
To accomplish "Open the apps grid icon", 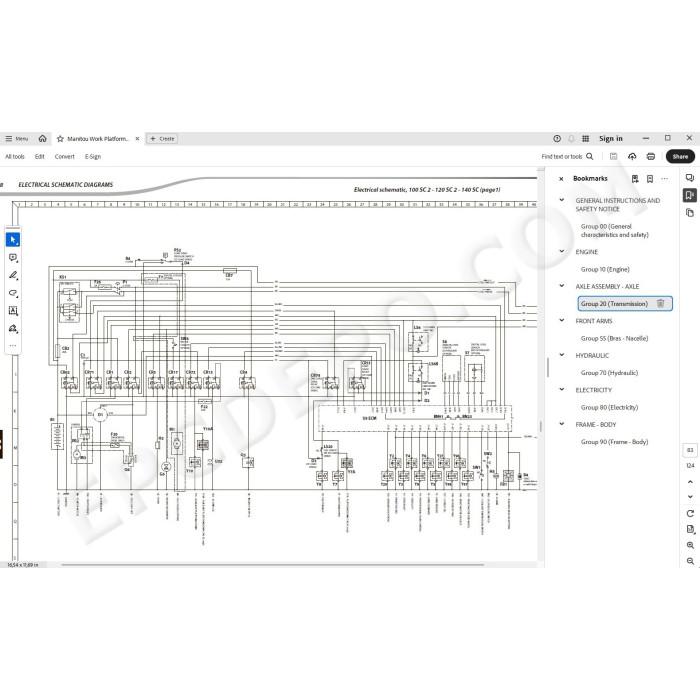I will 585,138.
